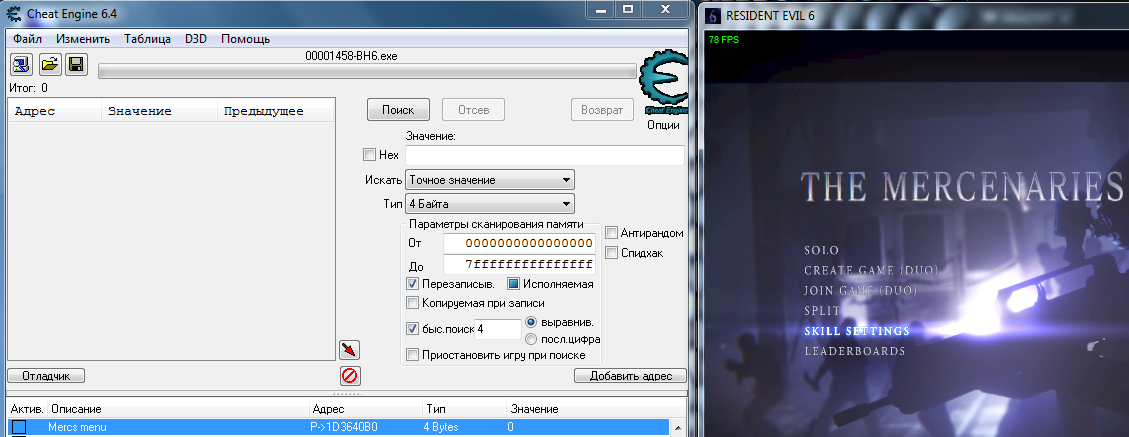Open the Искать scan type dropdown
This screenshot has width=1129, height=437.
[x=490, y=180]
